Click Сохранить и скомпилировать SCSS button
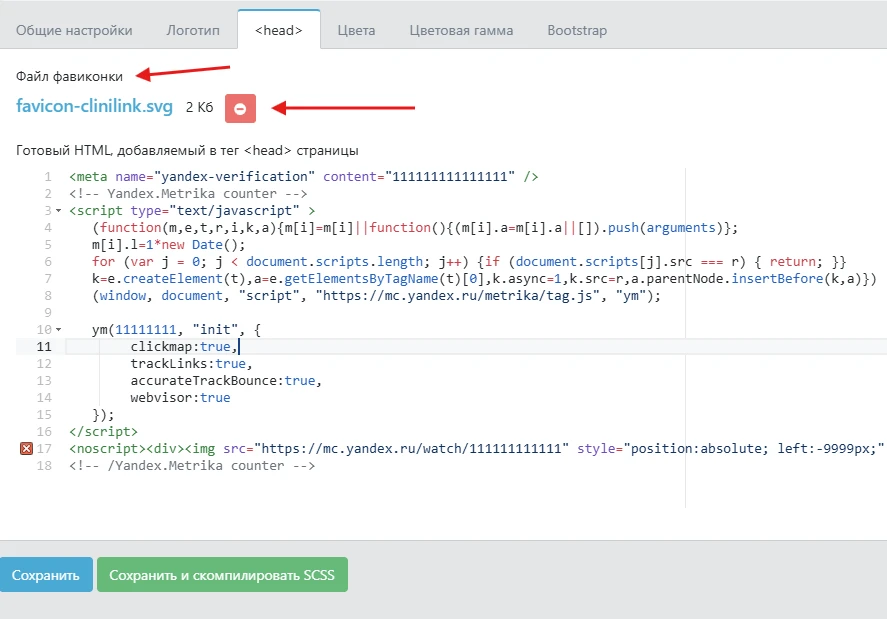The width and height of the screenshot is (887, 619). 222,576
